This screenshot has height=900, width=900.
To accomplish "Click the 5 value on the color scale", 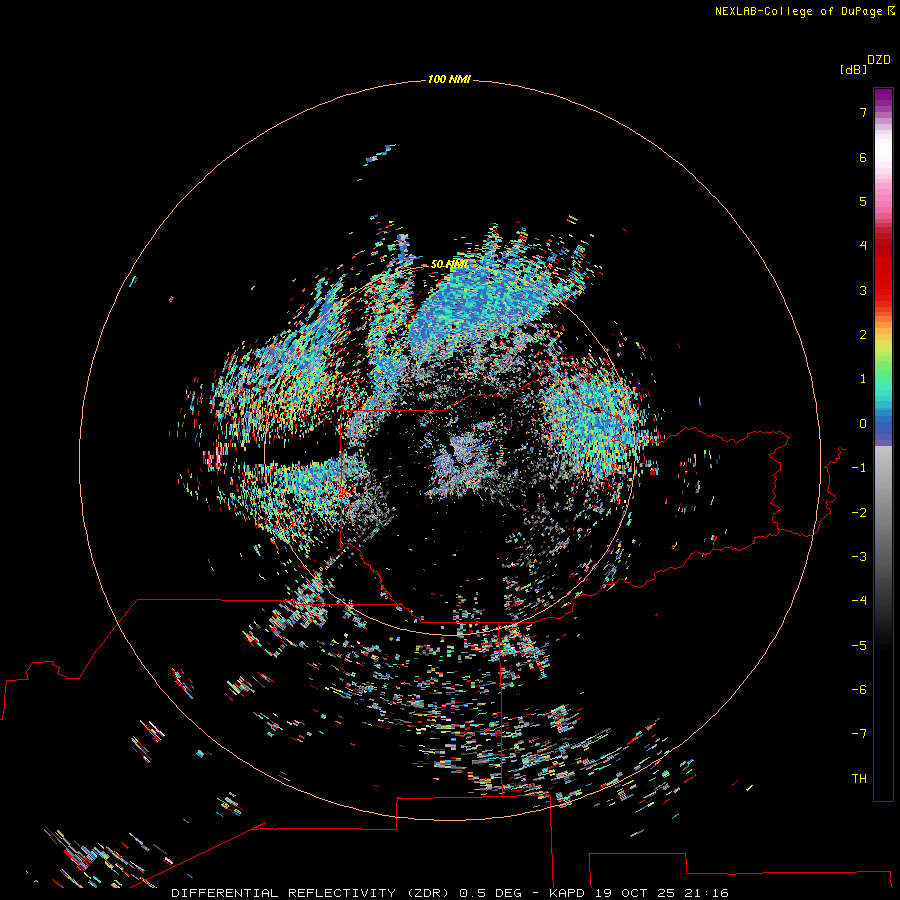I will [x=863, y=201].
